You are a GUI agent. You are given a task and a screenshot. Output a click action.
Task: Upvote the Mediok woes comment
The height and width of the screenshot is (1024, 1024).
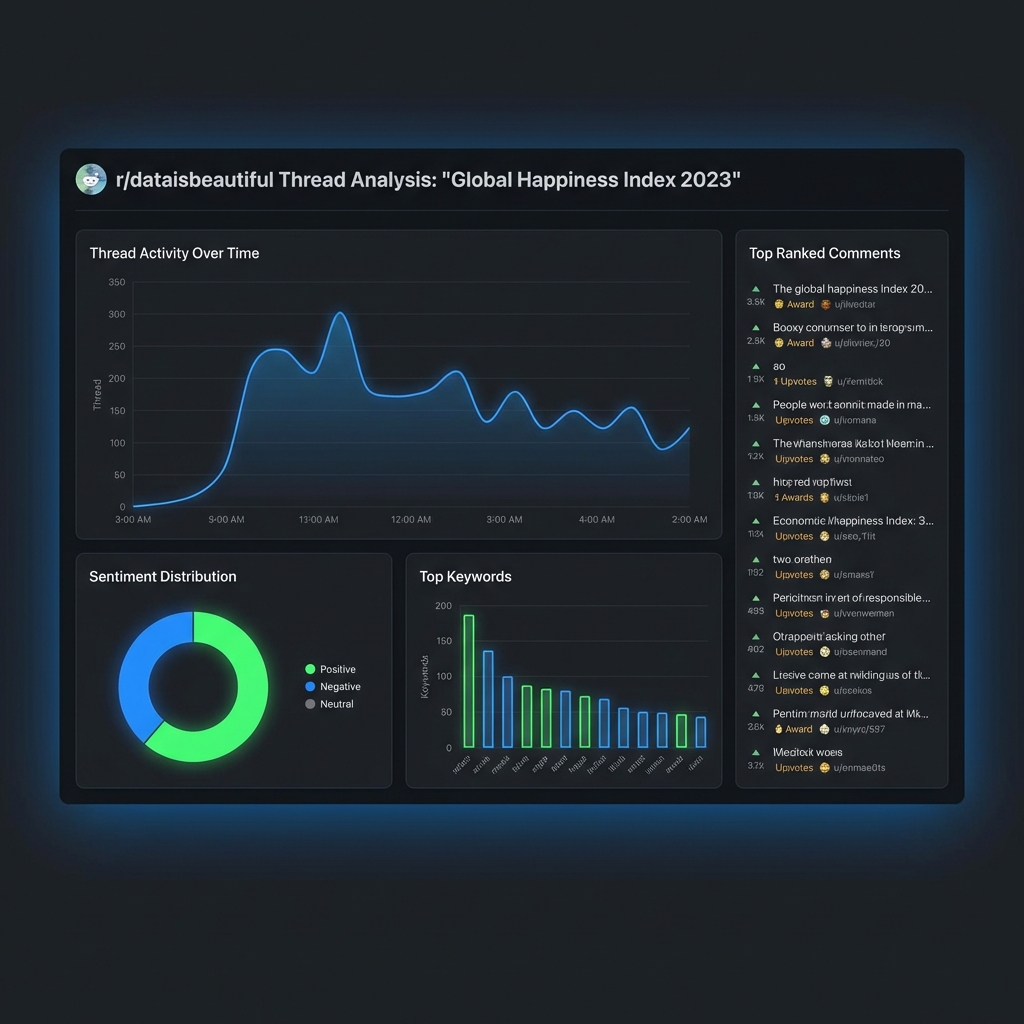(x=755, y=751)
